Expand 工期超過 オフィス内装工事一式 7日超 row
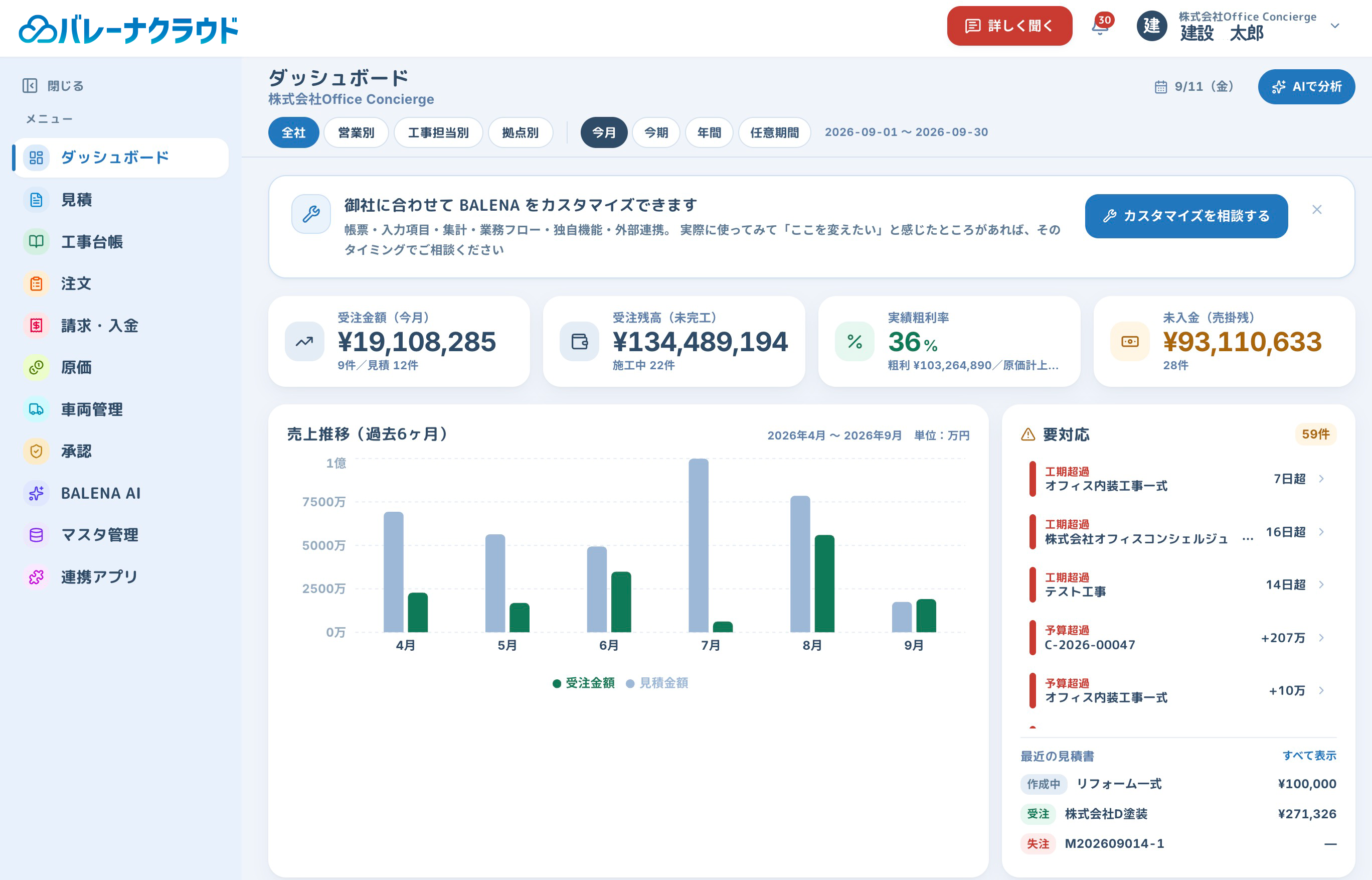The image size is (1372, 880). [1178, 479]
